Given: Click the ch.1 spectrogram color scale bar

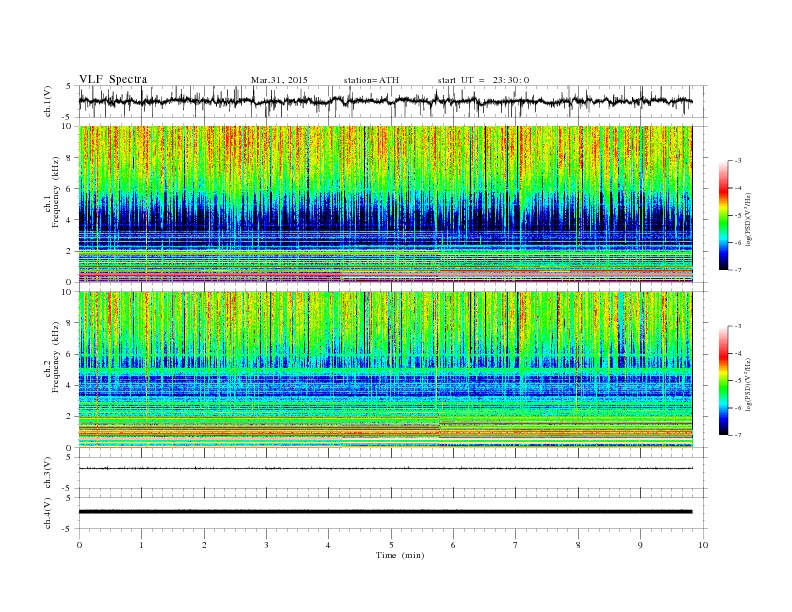Looking at the screenshot, I should pos(723,215).
